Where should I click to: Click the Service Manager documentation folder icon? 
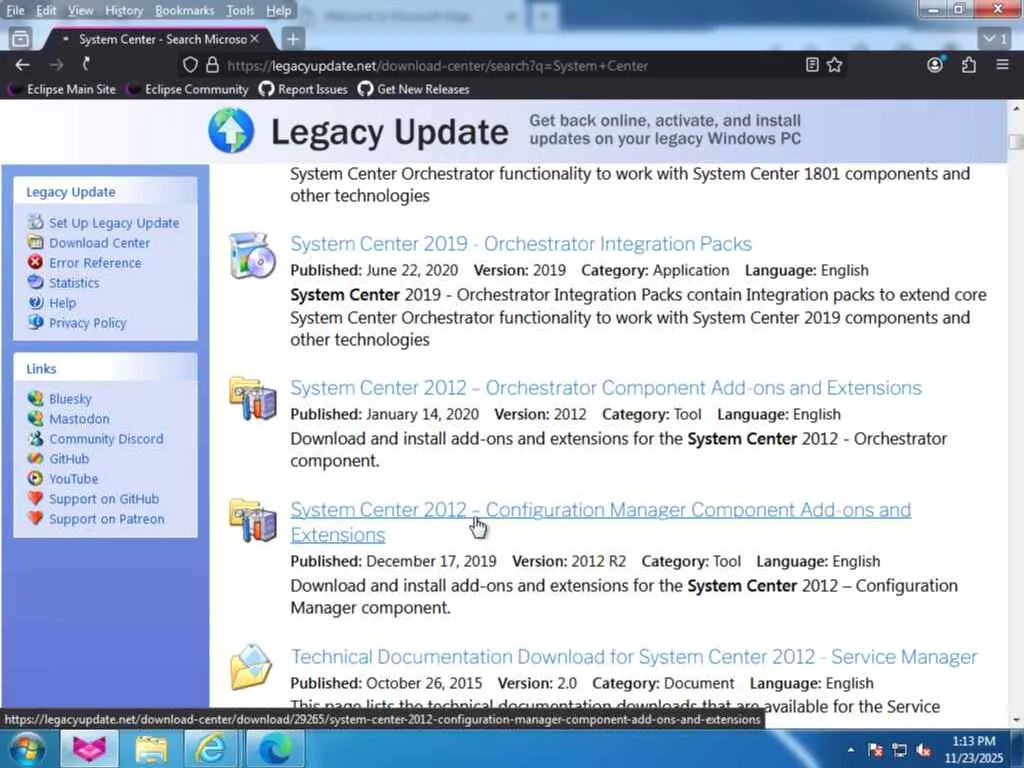click(251, 667)
